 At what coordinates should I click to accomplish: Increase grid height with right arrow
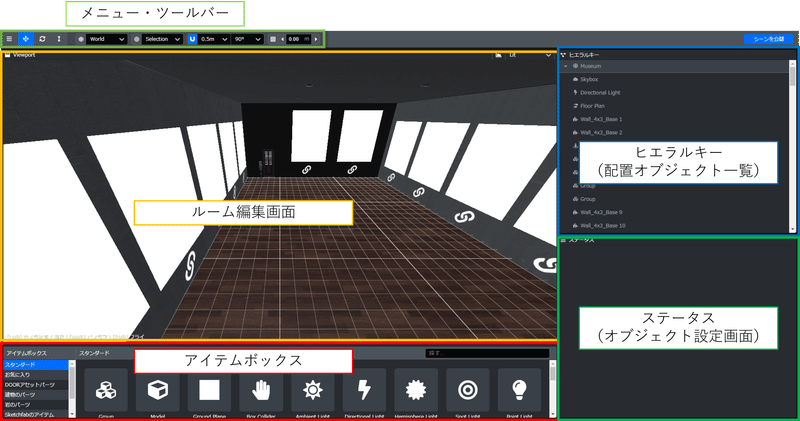pos(316,39)
